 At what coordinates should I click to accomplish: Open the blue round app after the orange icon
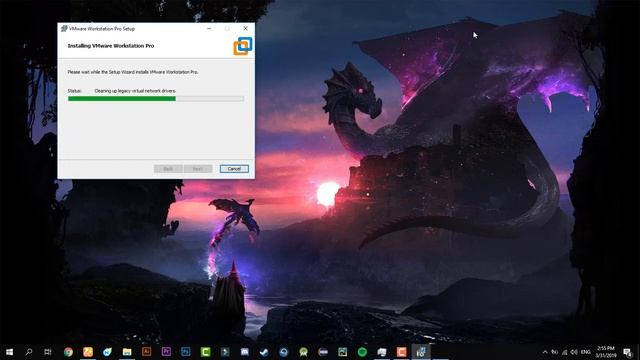coord(107,352)
